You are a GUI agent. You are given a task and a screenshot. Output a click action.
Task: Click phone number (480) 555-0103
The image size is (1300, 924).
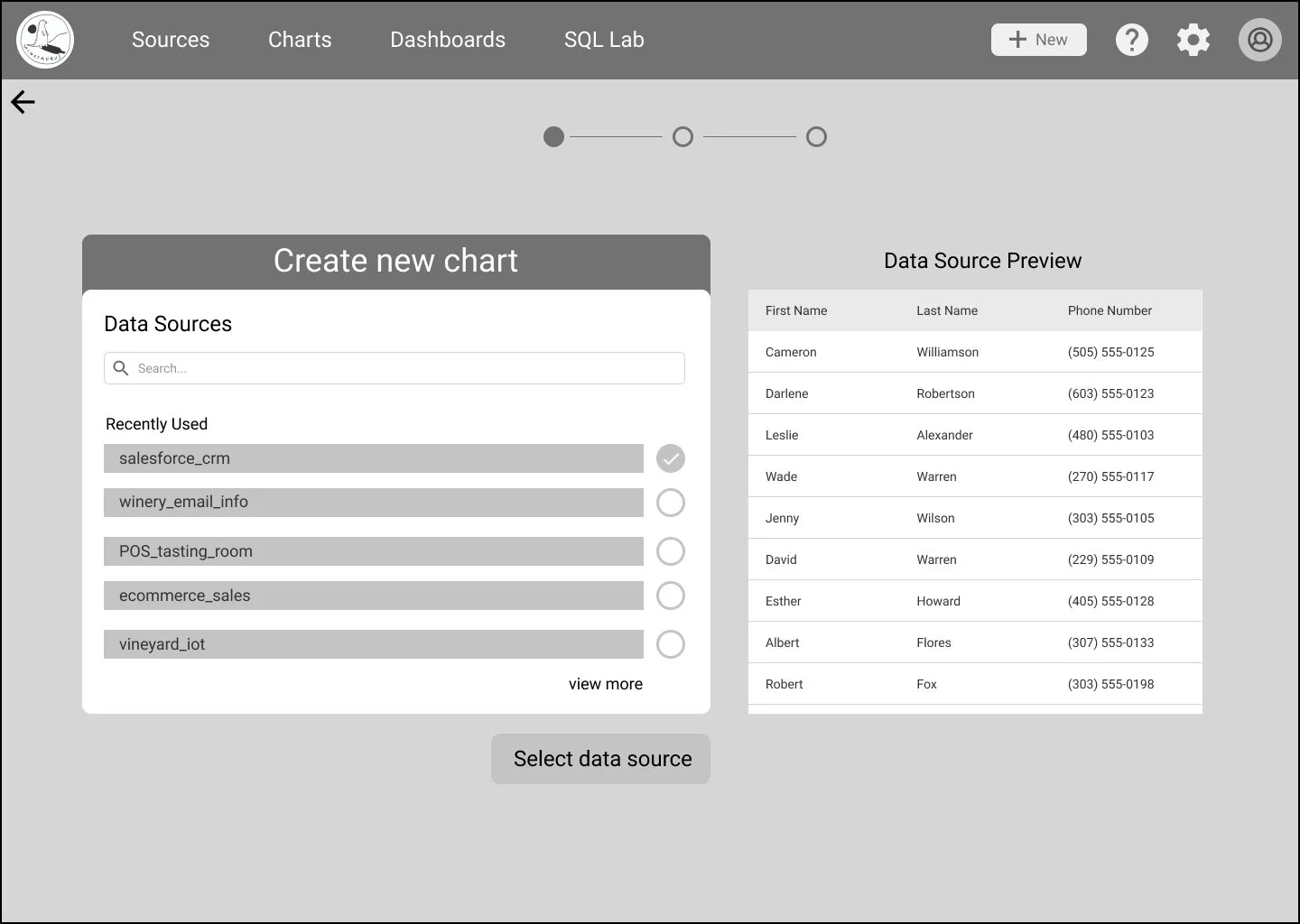coord(1110,435)
